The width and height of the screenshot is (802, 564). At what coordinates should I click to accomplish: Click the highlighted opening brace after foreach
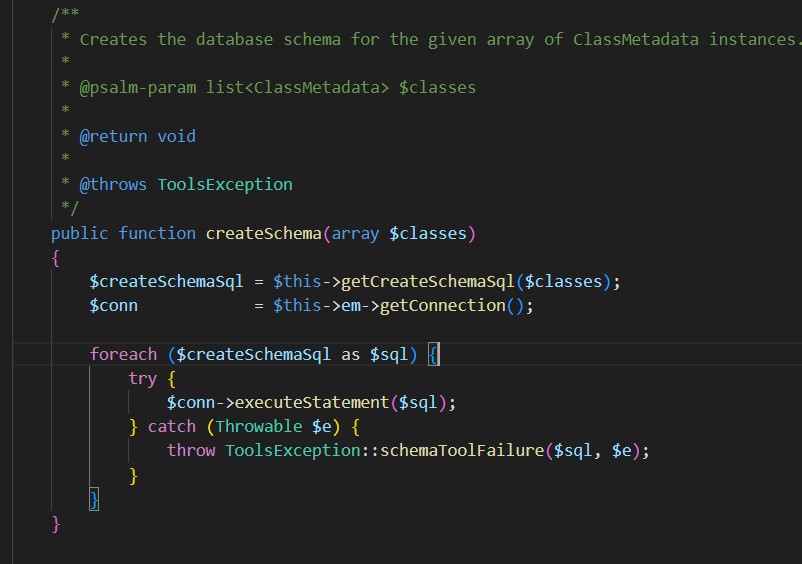click(x=434, y=354)
